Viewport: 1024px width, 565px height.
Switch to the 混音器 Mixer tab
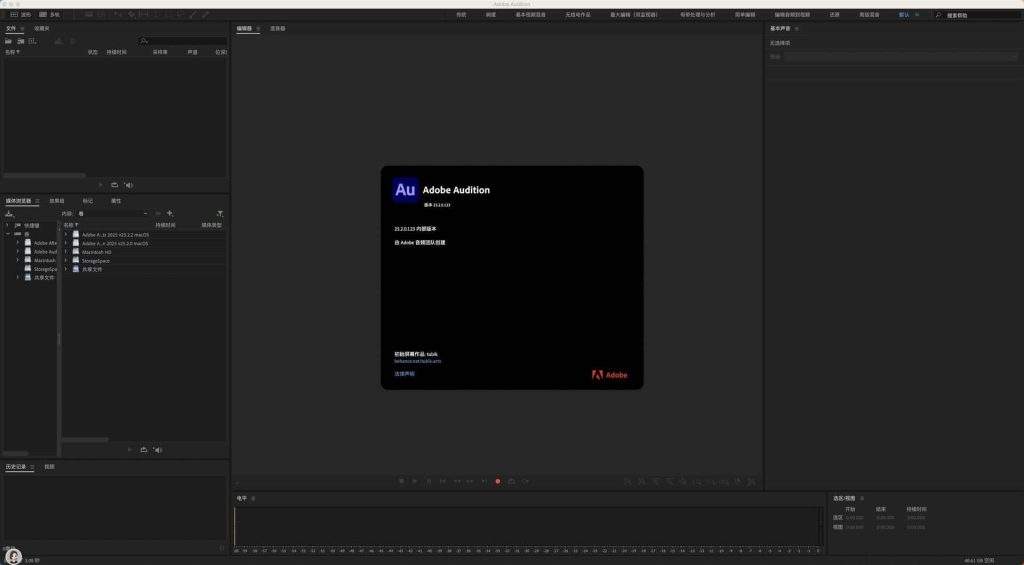[277, 29]
